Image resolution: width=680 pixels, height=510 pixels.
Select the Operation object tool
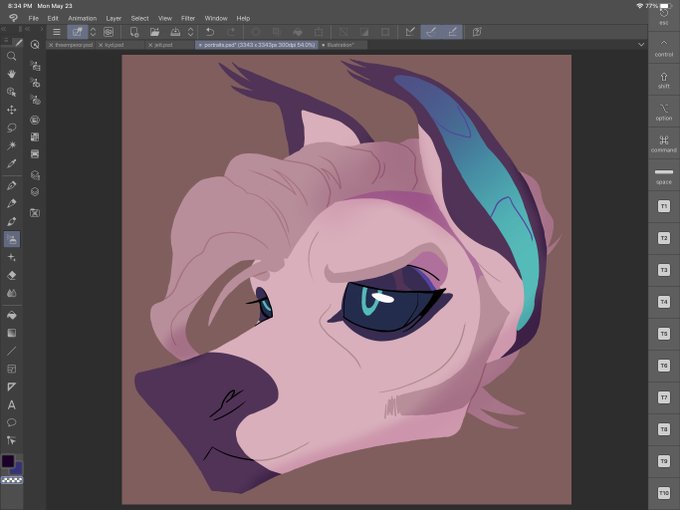(x=12, y=92)
